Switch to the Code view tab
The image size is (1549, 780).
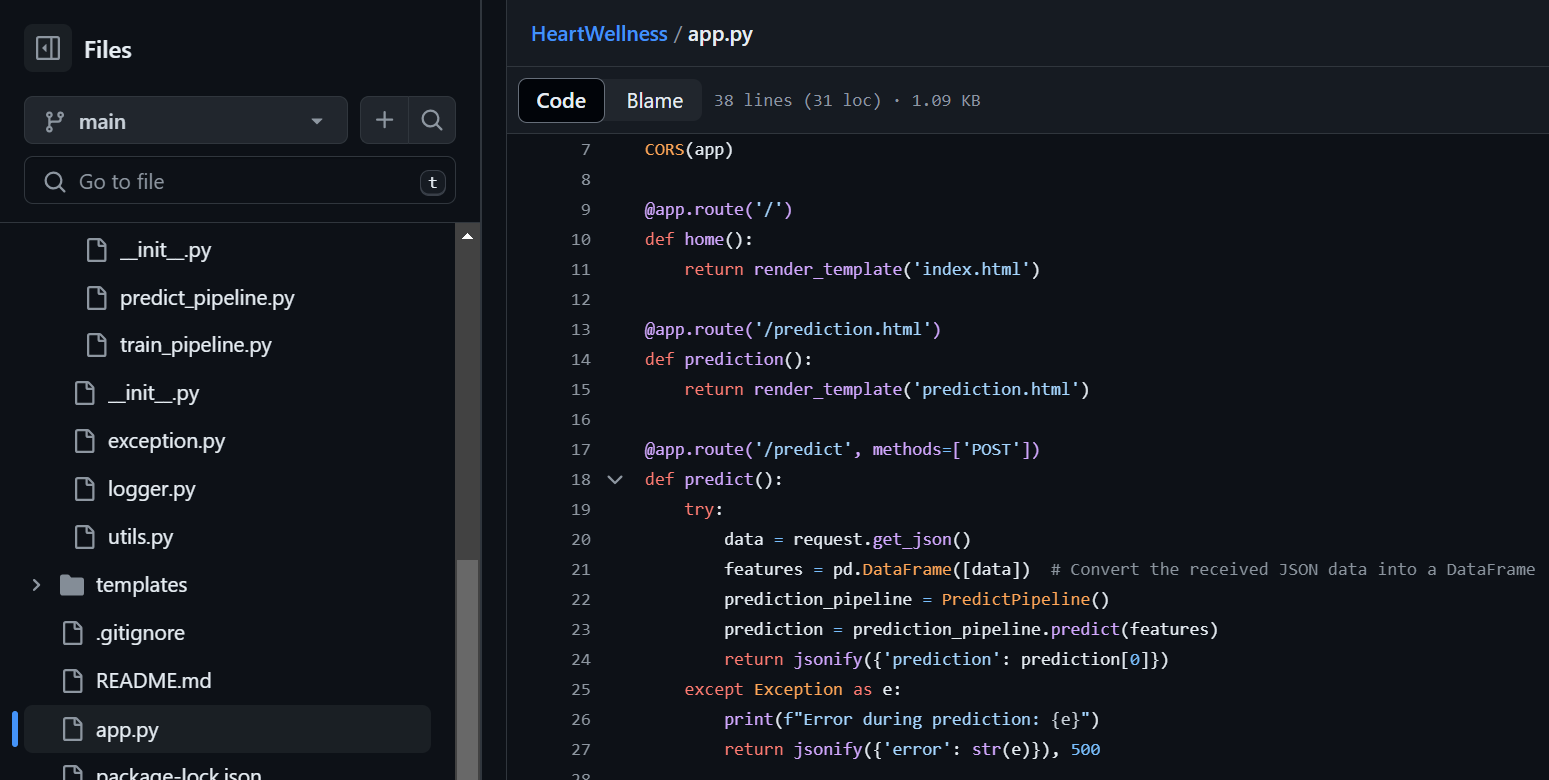[561, 100]
